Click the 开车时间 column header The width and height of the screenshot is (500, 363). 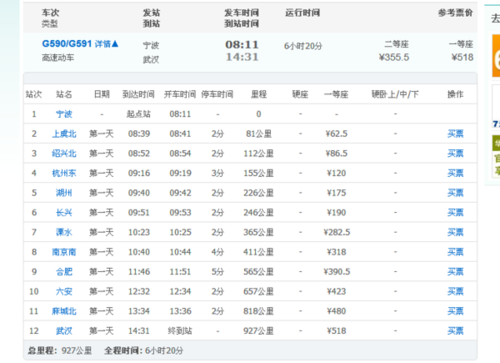tap(180, 94)
